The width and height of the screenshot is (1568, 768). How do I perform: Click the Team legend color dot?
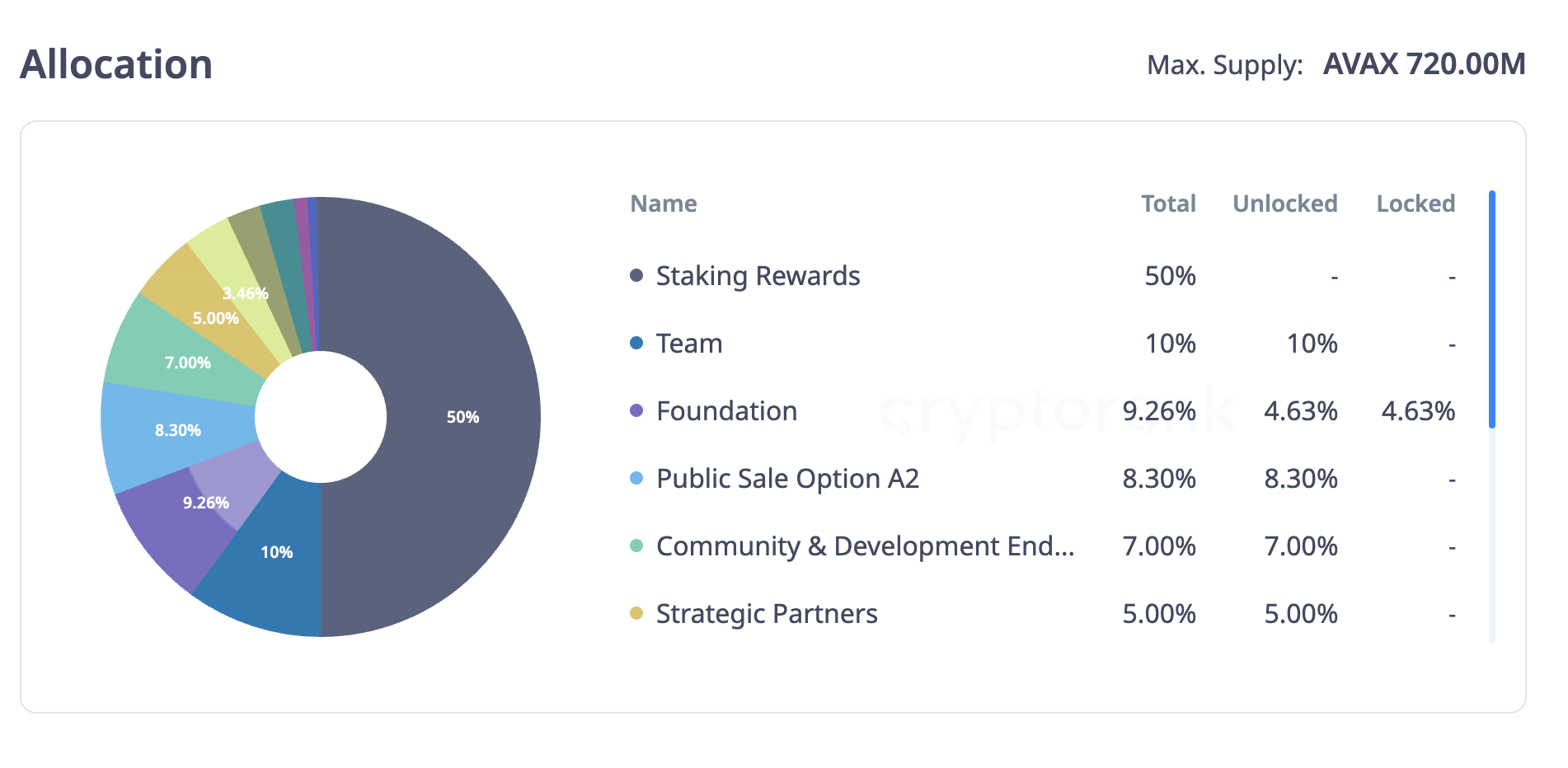636,343
